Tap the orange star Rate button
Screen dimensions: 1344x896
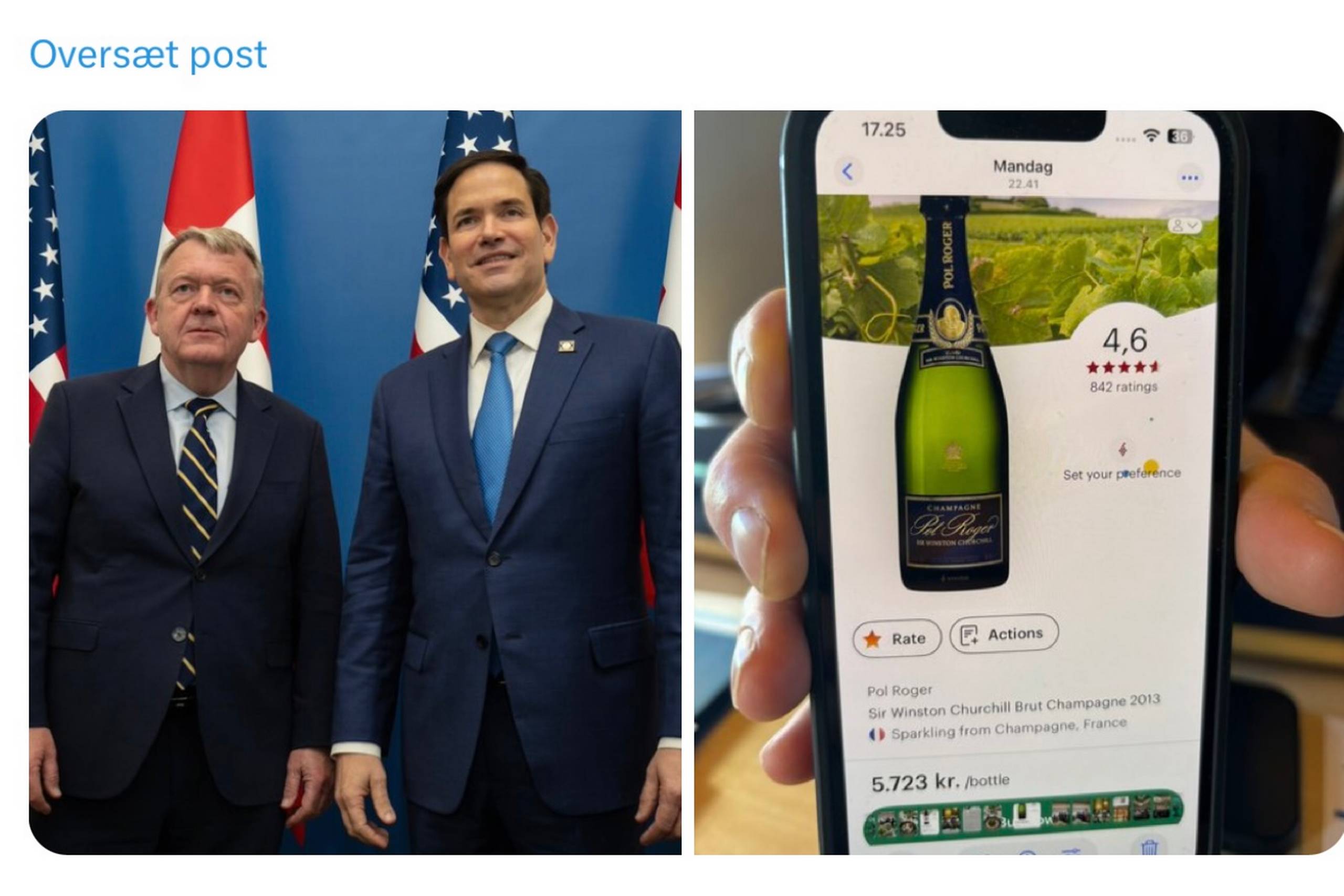point(897,638)
